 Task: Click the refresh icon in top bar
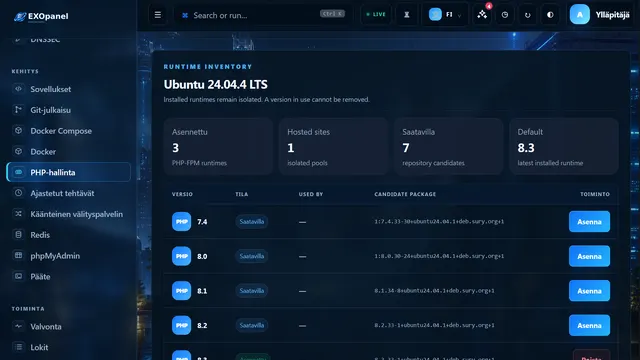528,15
